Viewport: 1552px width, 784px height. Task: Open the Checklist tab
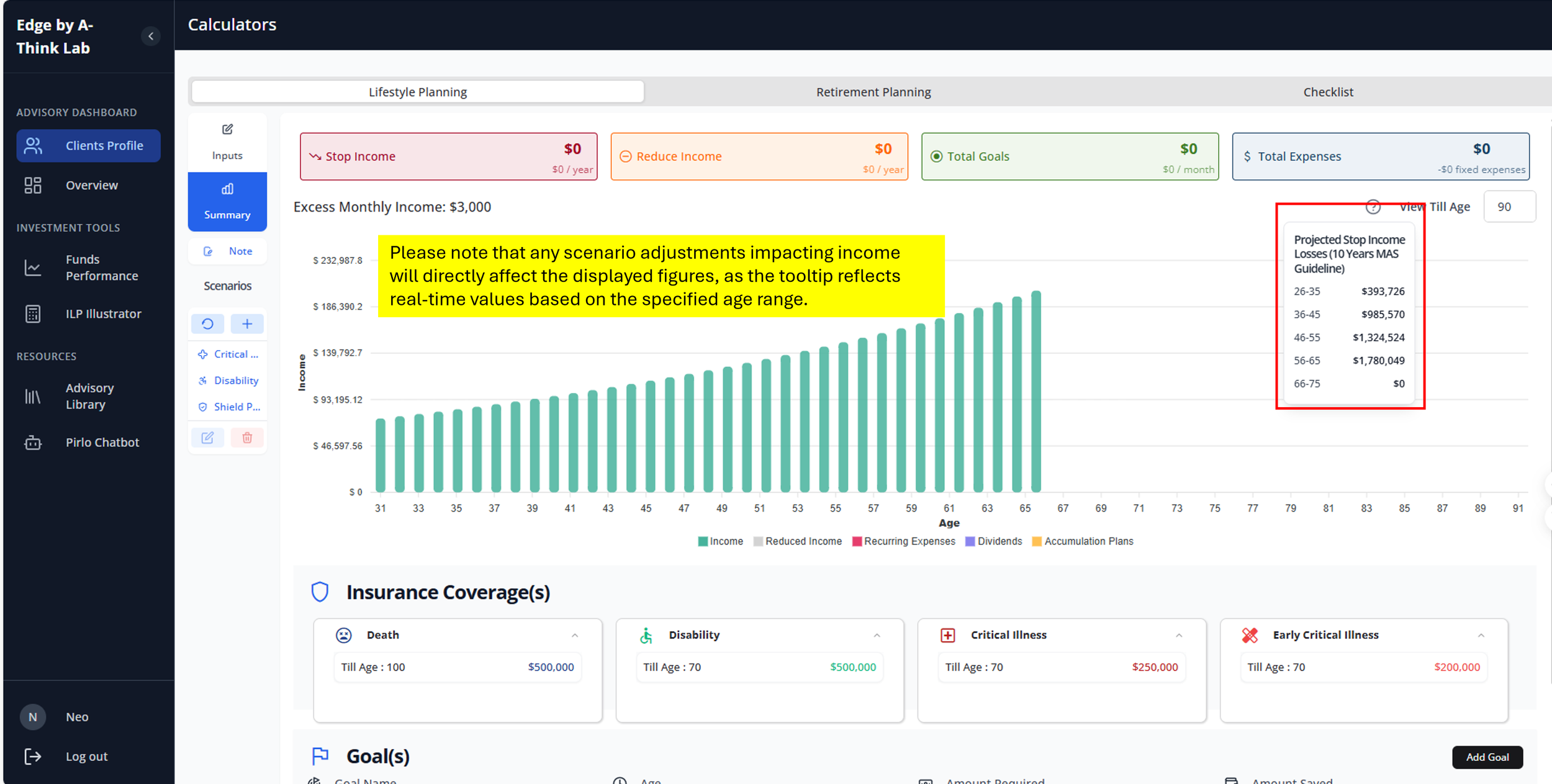[x=1328, y=92]
